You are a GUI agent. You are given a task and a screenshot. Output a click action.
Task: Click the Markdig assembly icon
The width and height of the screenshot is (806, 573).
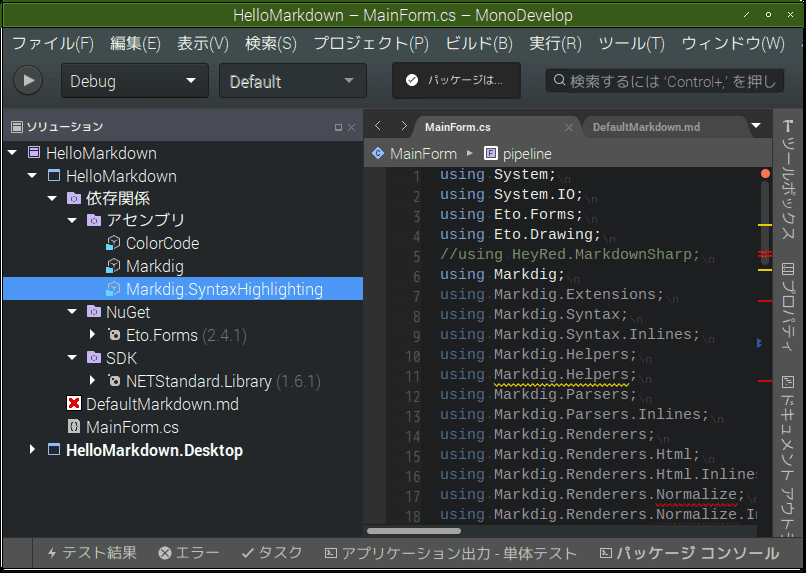click(113, 266)
